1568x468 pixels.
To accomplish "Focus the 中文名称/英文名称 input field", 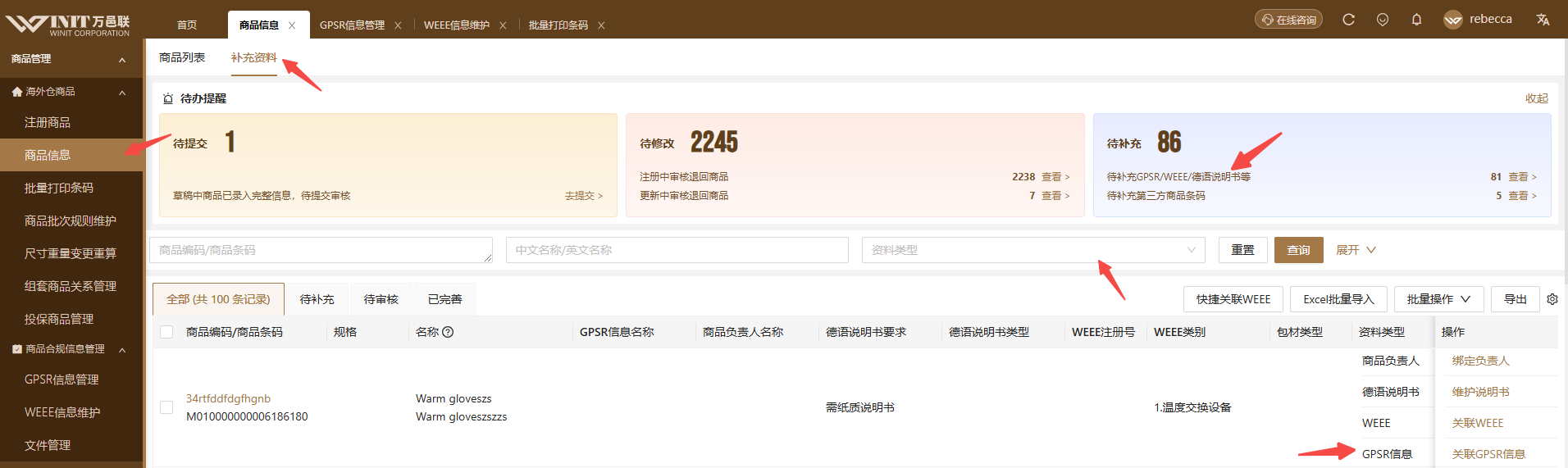I will (677, 250).
